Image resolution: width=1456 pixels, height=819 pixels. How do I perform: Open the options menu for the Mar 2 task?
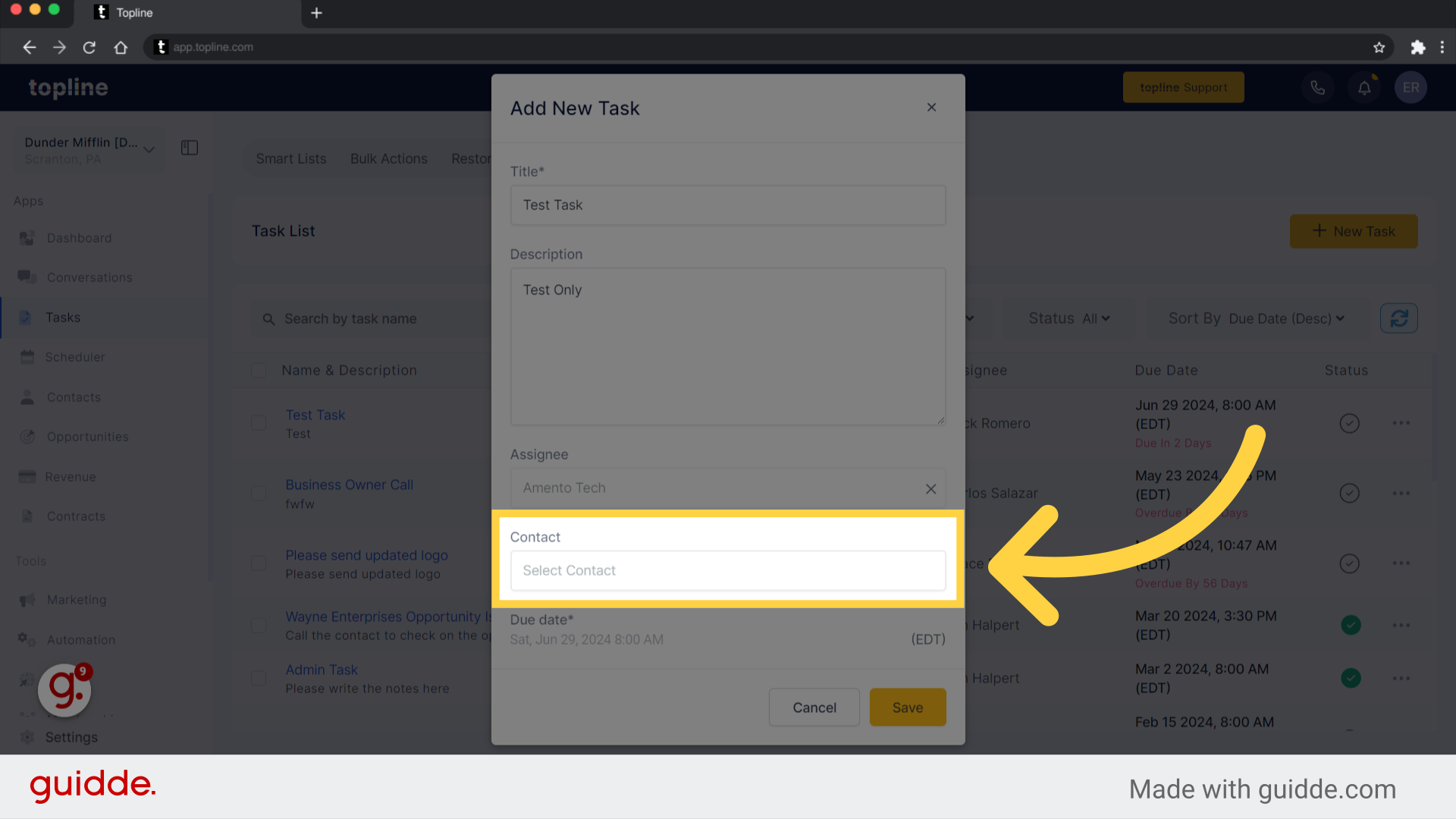pos(1401,678)
